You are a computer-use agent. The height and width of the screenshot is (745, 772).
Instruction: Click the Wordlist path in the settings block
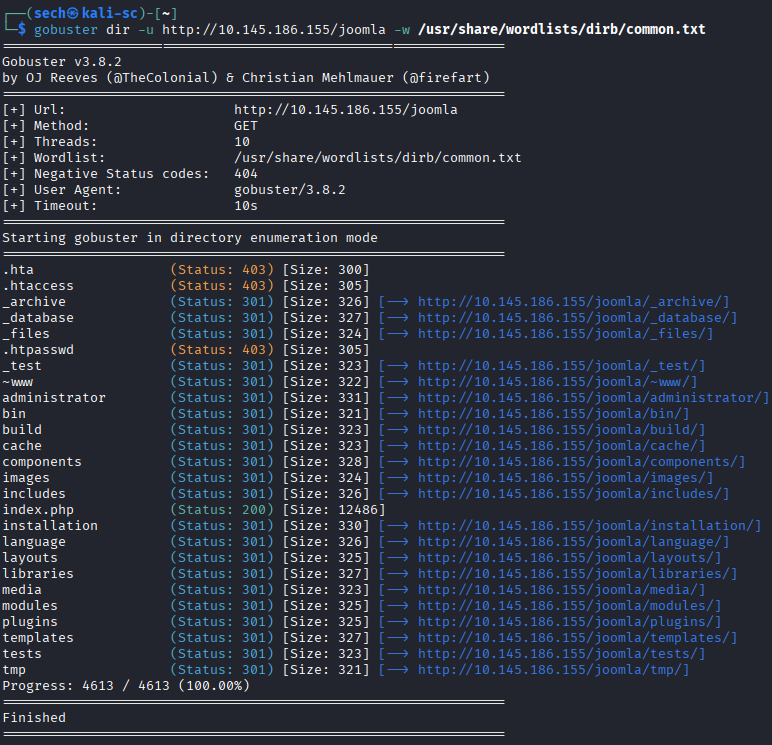pos(378,158)
